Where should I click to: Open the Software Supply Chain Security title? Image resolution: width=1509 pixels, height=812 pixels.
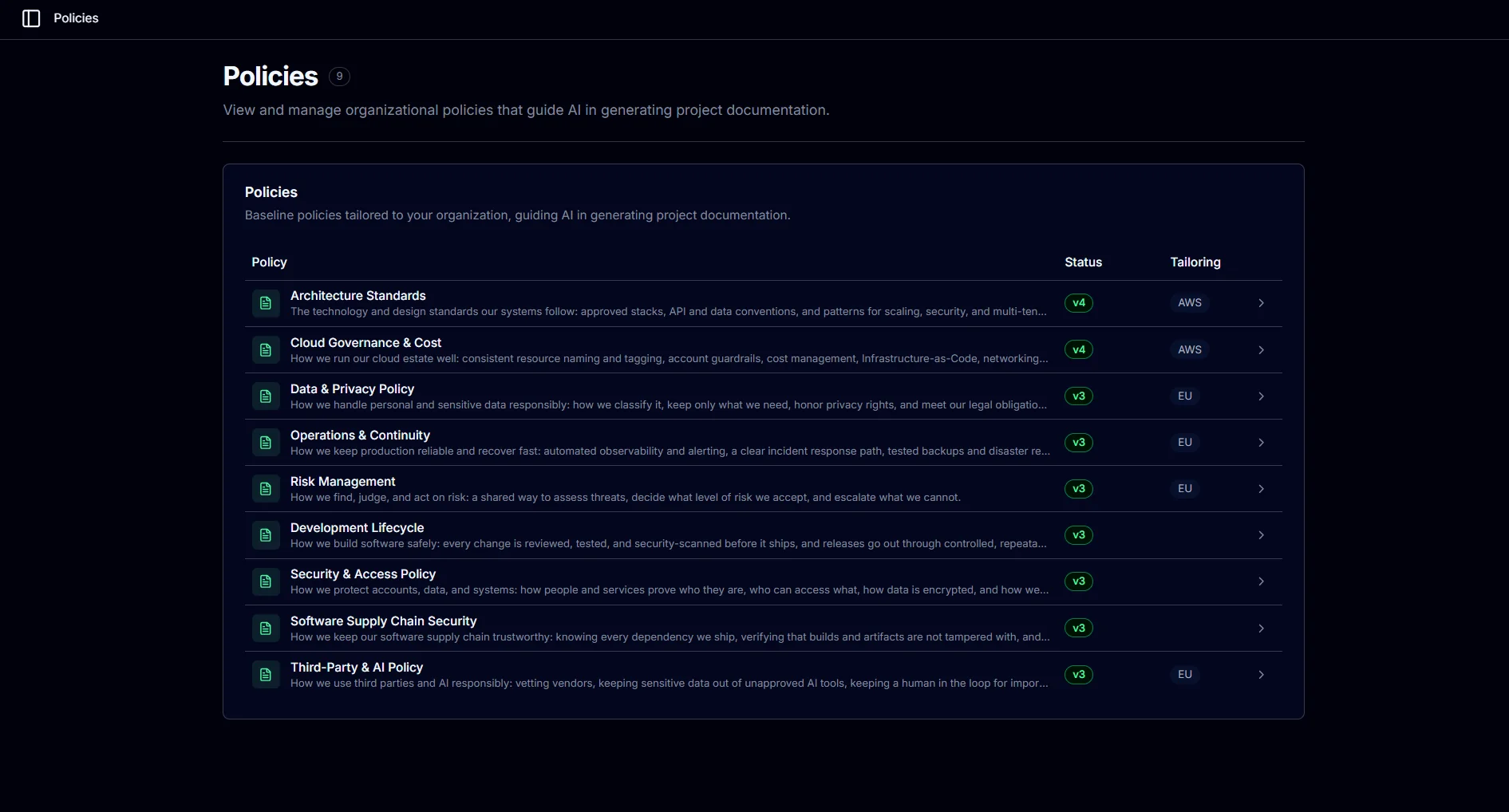pyautogui.click(x=383, y=621)
